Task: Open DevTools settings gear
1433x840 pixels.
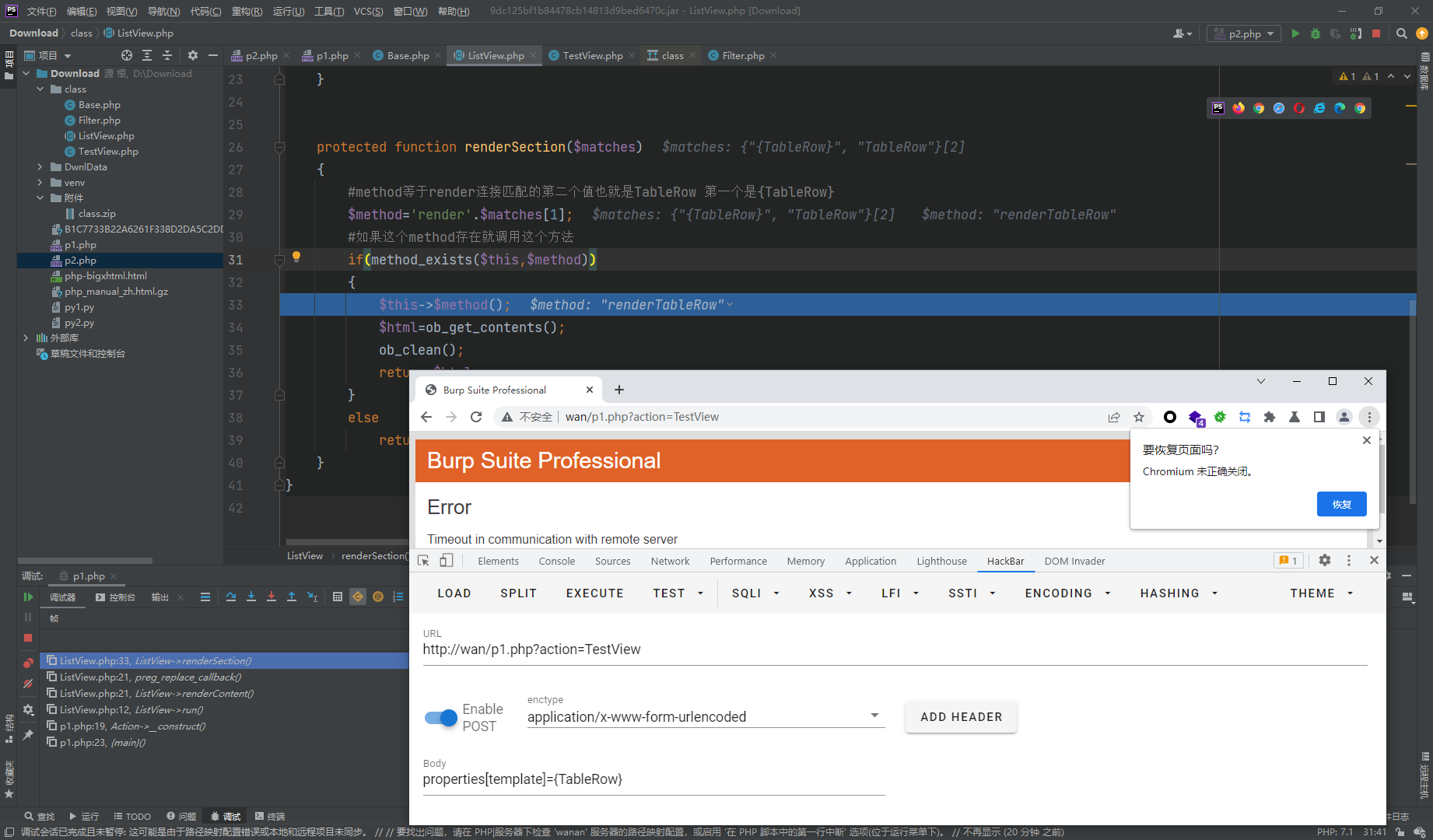Action: tap(1325, 560)
